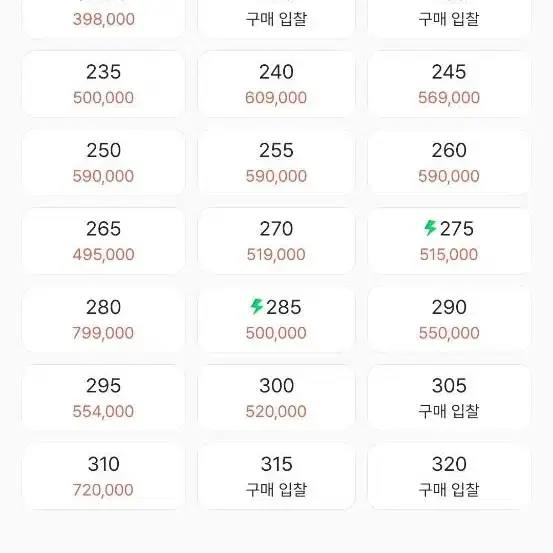Image resolution: width=553 pixels, height=553 pixels.
Task: Choose size 235 priced 500,000
Action: [103, 84]
